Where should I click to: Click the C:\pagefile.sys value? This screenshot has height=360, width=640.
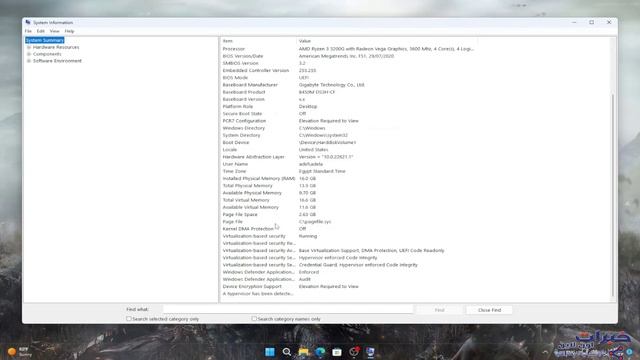click(x=315, y=222)
